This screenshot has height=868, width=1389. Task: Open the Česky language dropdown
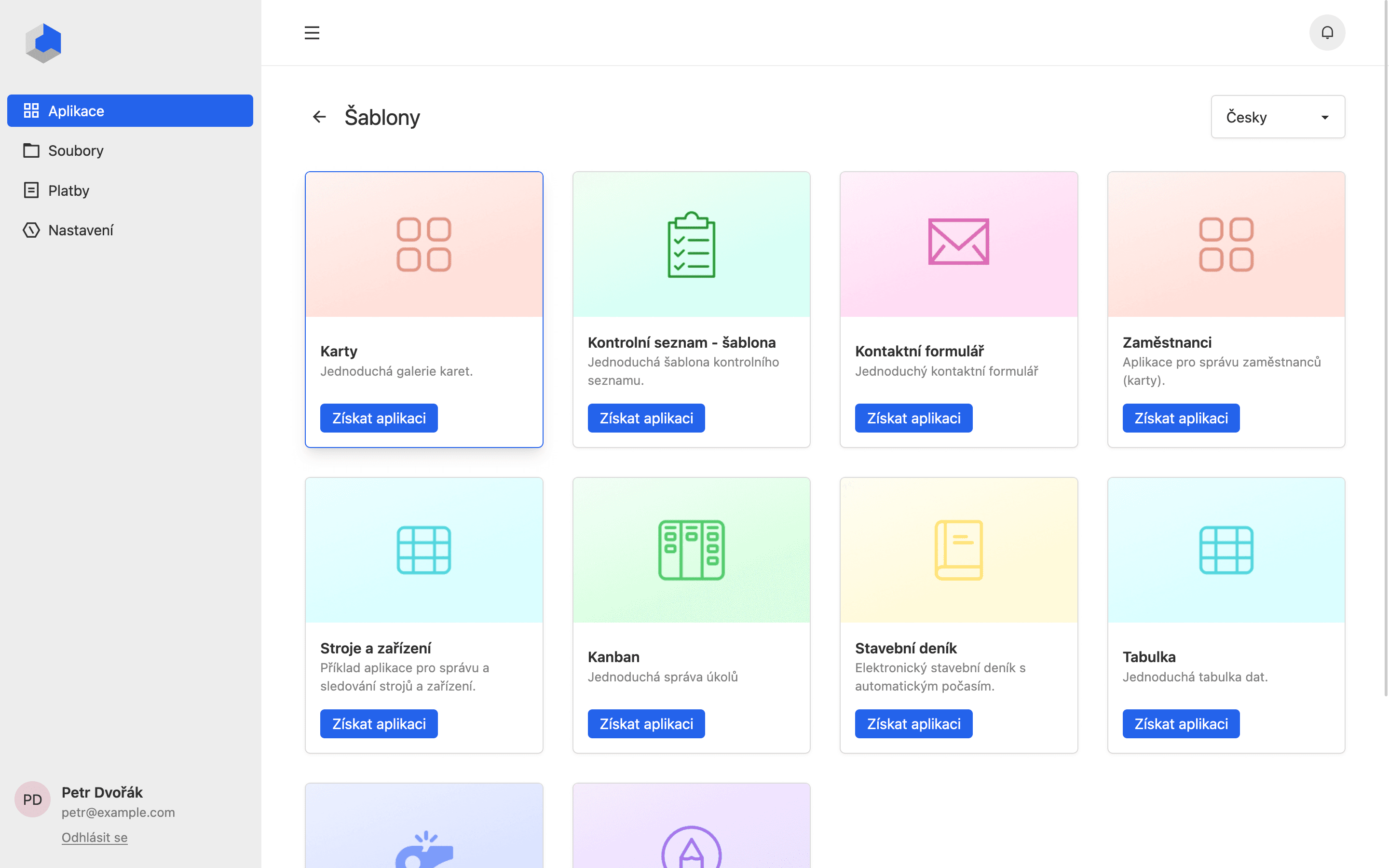(1278, 117)
